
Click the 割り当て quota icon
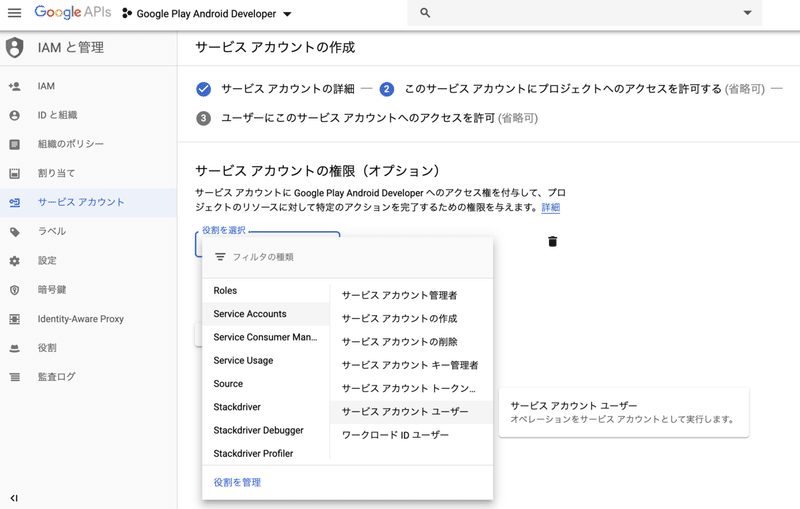(15, 173)
